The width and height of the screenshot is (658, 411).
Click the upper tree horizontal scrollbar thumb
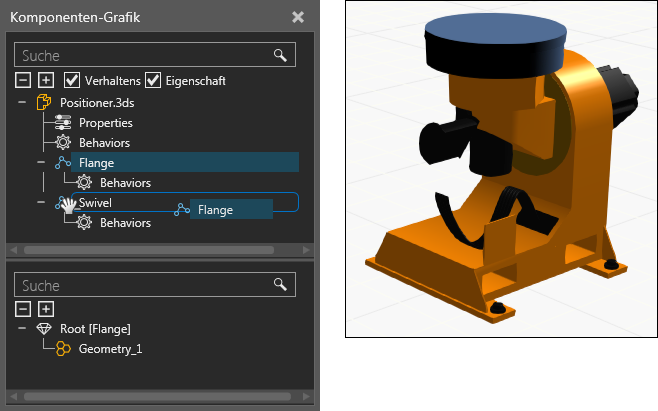pos(149,250)
